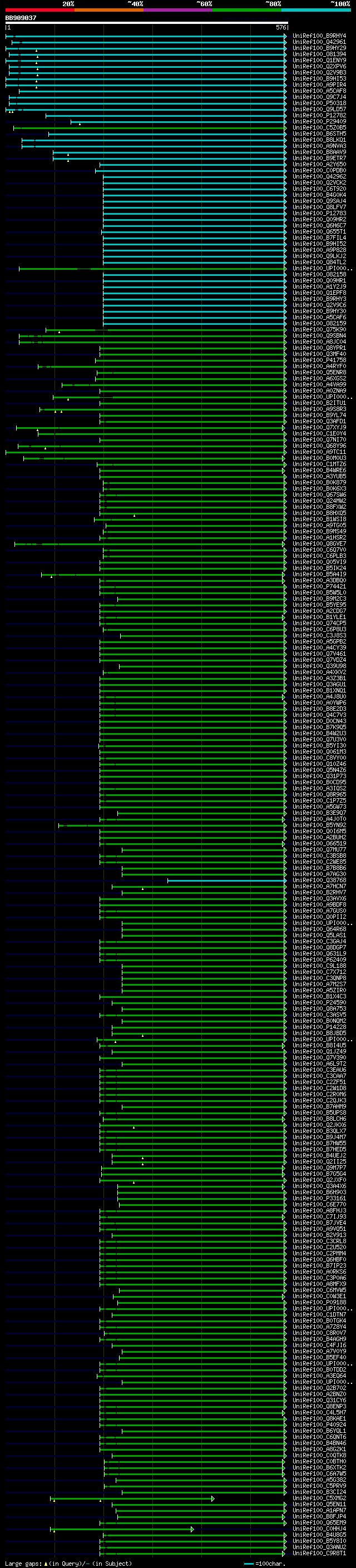The image size is (356, 1568).
Task: Open hit UniRef100_O81394
Action: (x=319, y=54)
